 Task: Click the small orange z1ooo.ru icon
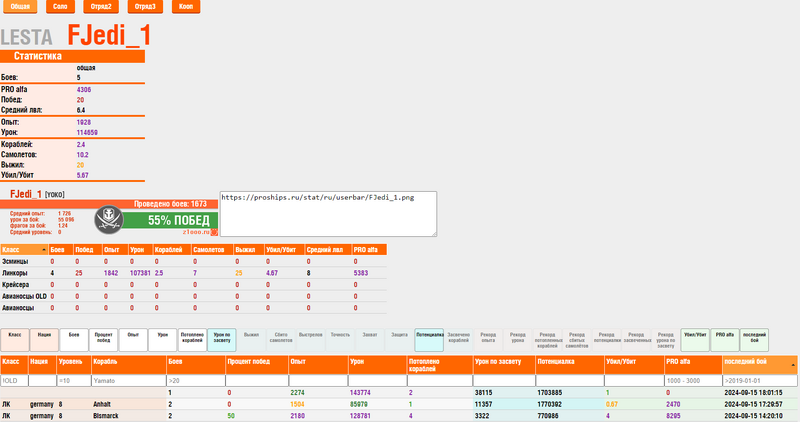(x=213, y=233)
